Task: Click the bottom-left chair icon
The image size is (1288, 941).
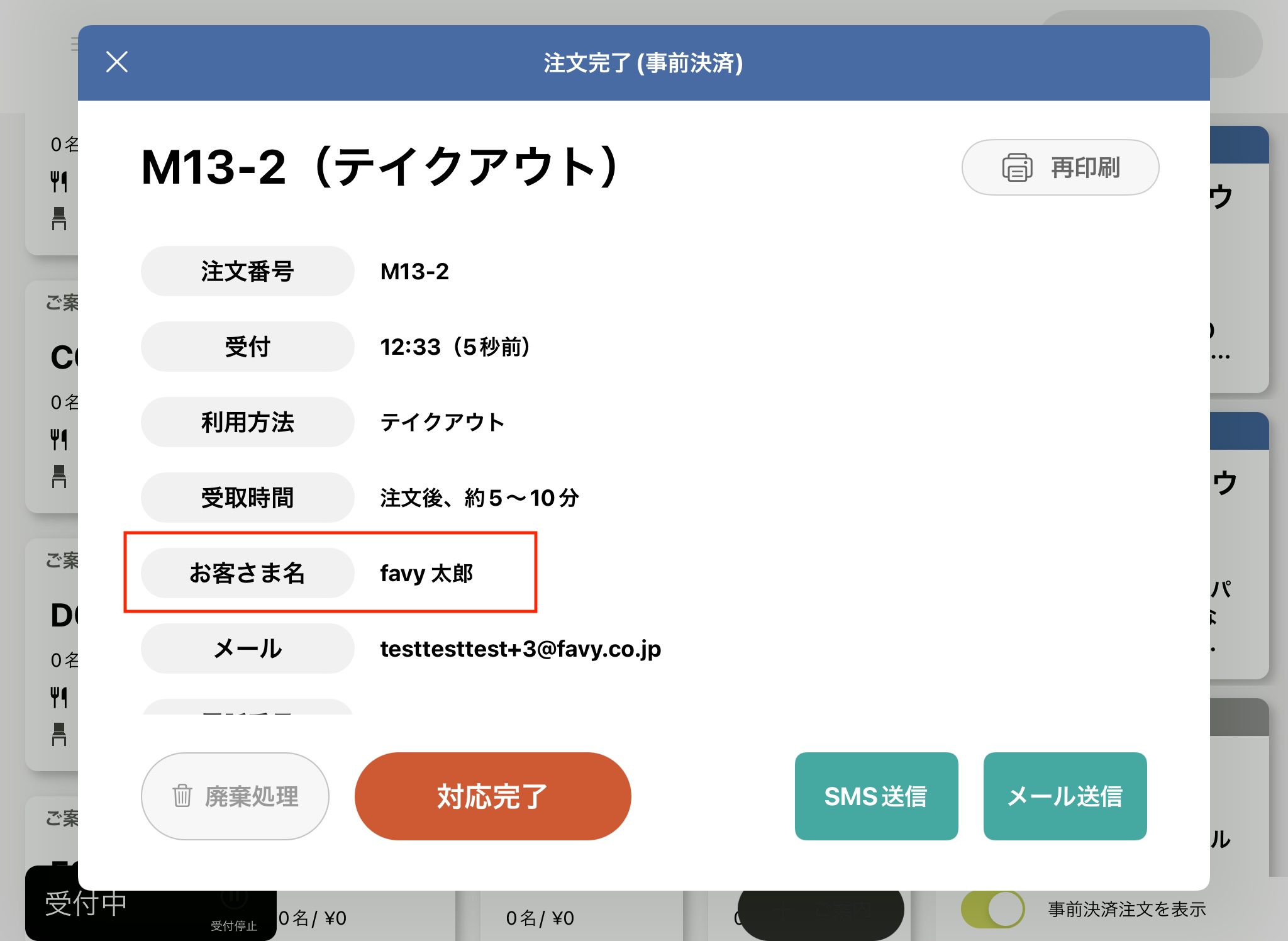Action: pyautogui.click(x=58, y=734)
